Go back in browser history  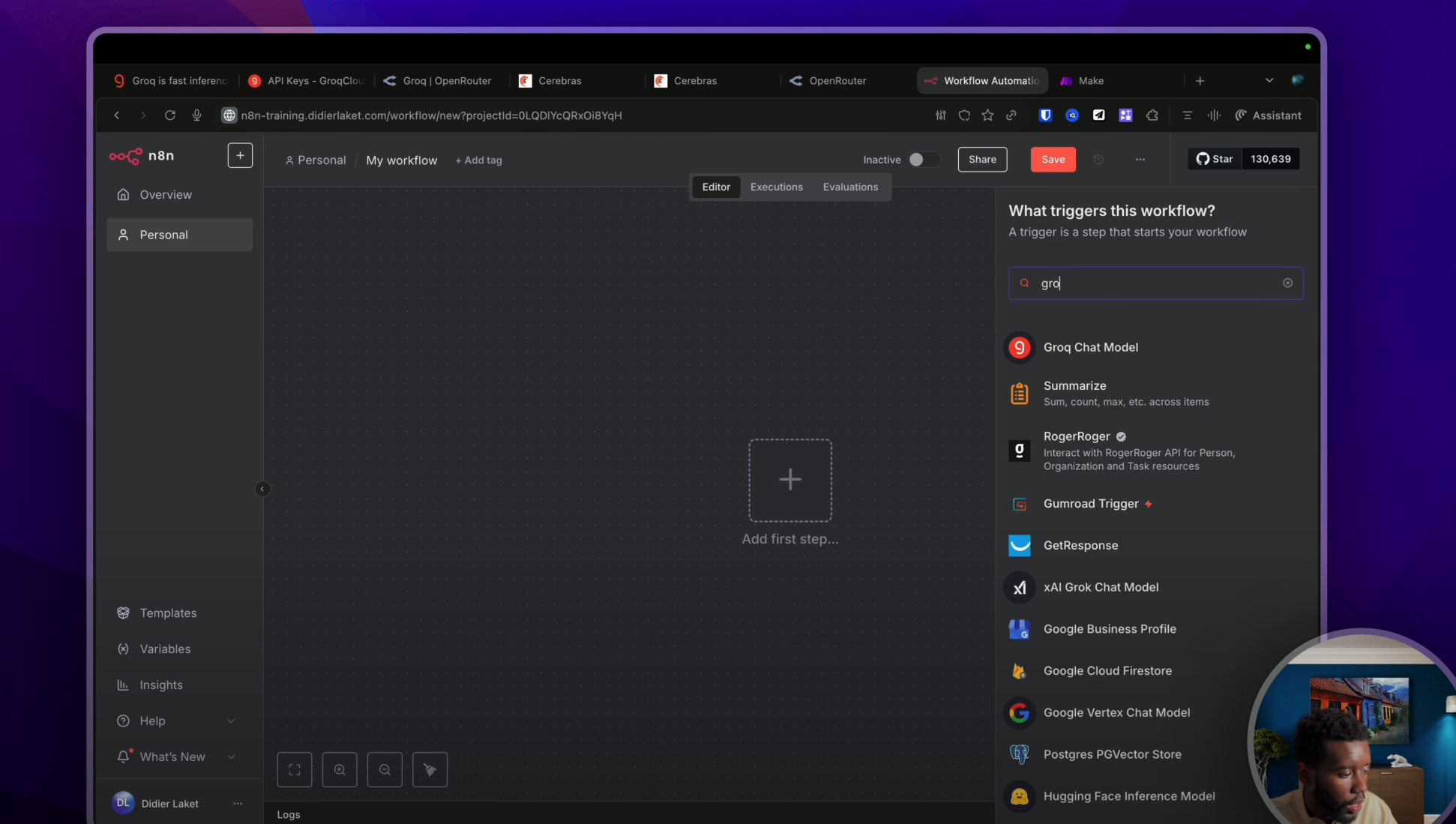click(117, 115)
